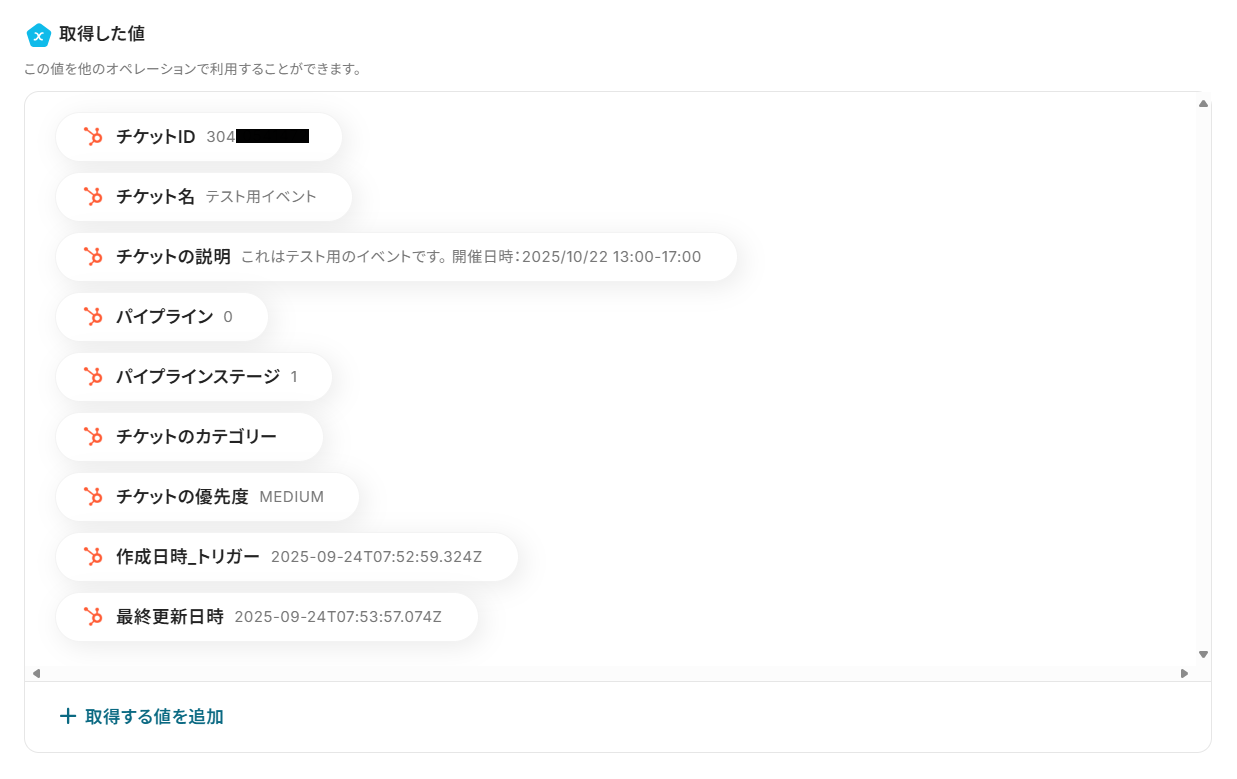Screen dimensions: 1237x779
Task: Click the HubSpot icon beside チケットの優先度
Action: [x=94, y=497]
